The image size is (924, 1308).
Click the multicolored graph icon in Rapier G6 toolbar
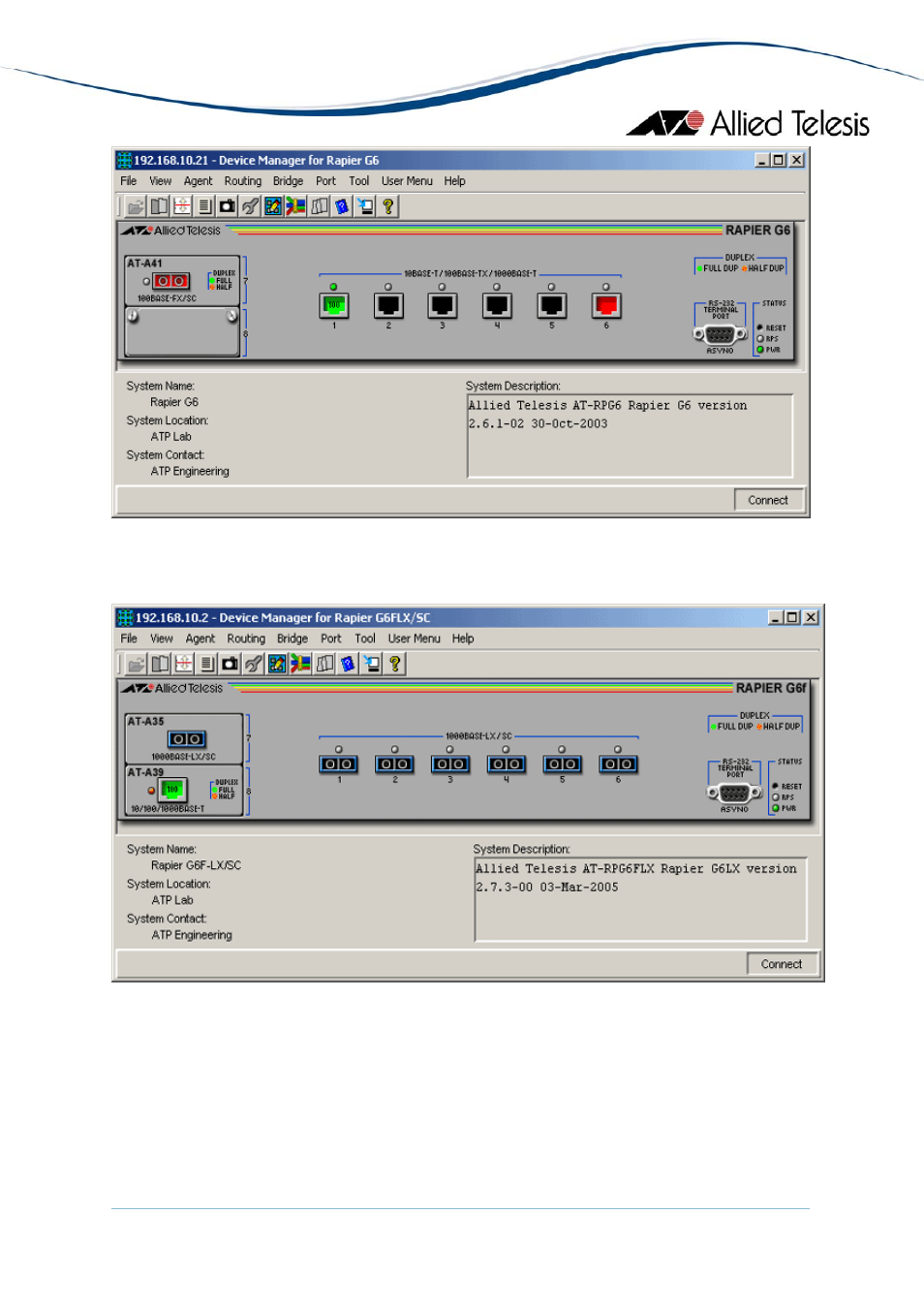(295, 206)
